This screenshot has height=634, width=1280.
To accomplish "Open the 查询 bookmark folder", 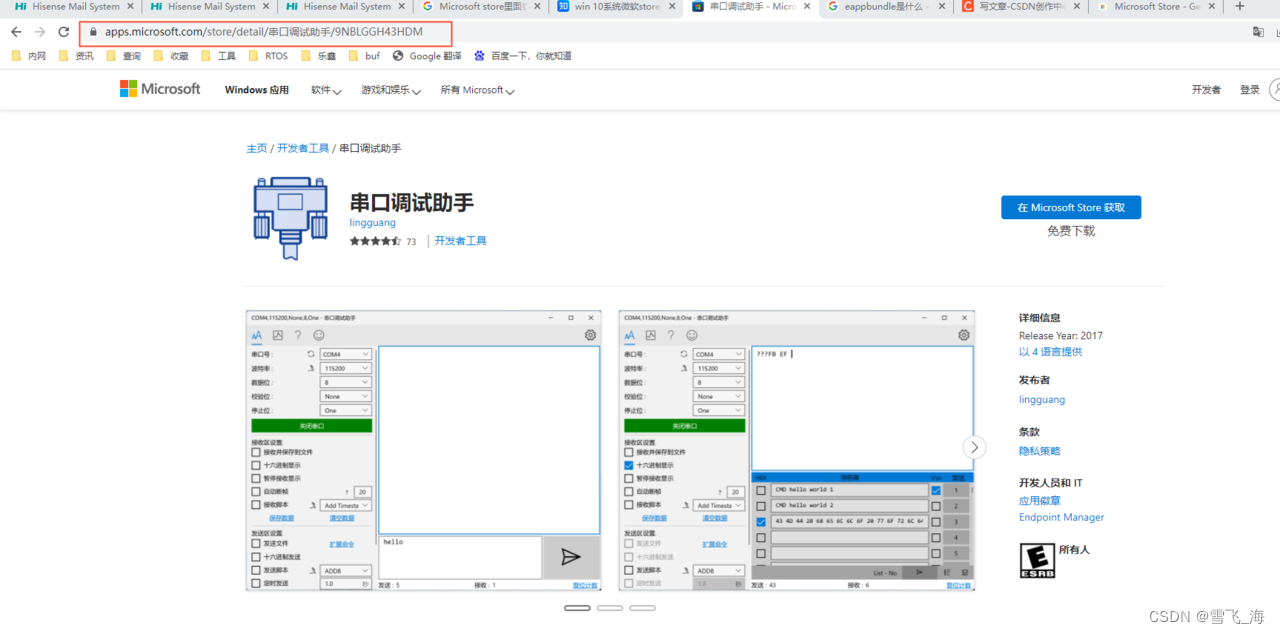I will [x=123, y=56].
